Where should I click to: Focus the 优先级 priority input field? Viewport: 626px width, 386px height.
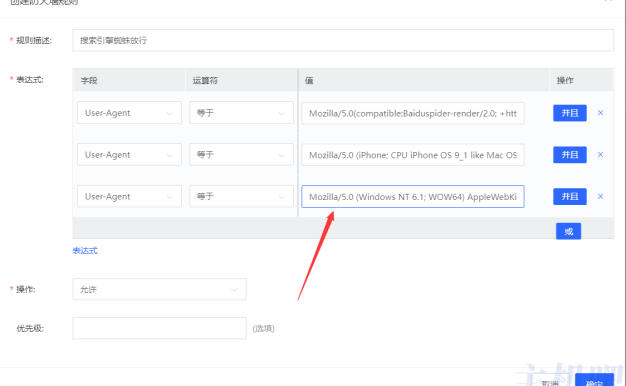click(159, 328)
